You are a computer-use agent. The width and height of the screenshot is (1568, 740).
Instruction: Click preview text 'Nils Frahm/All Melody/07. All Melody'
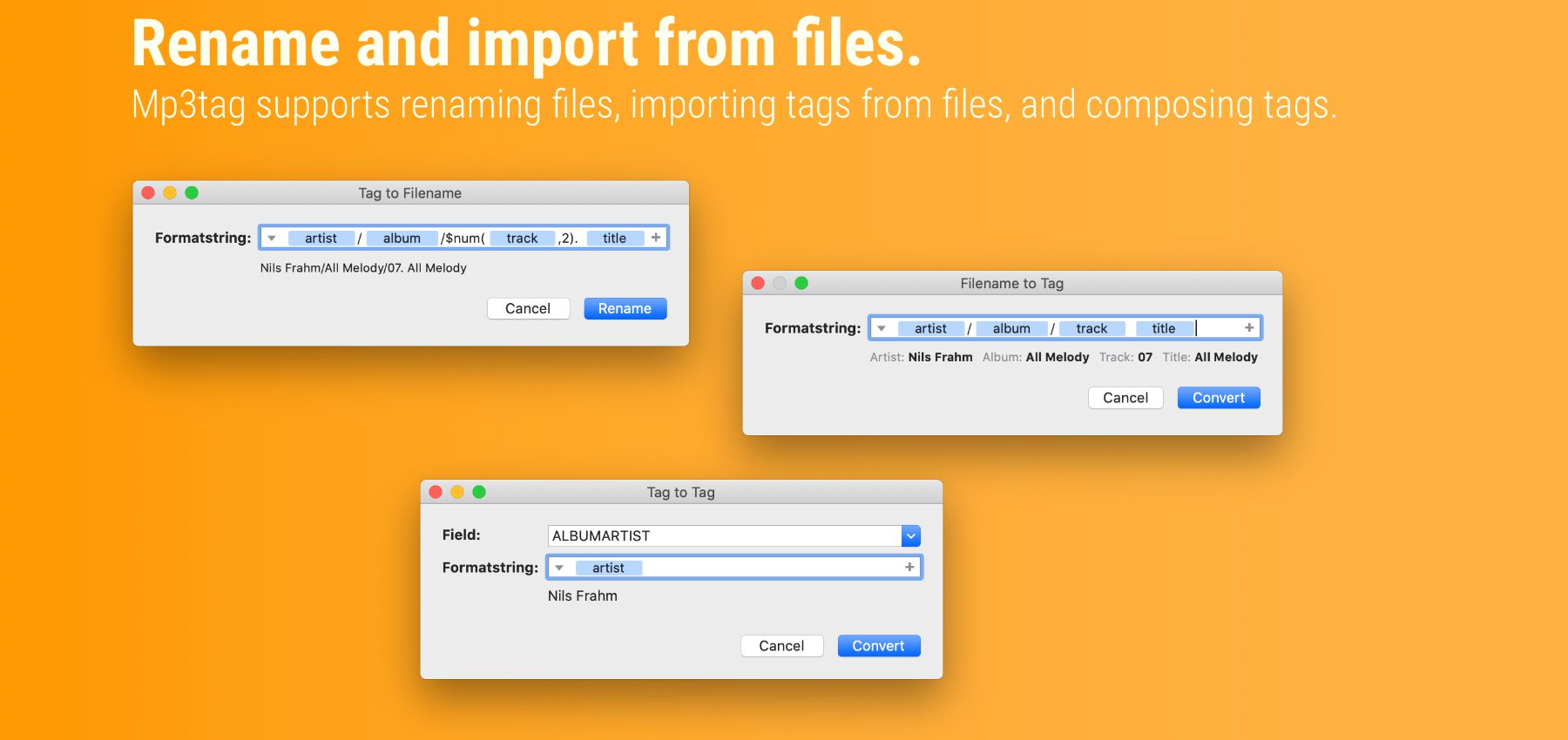(363, 268)
